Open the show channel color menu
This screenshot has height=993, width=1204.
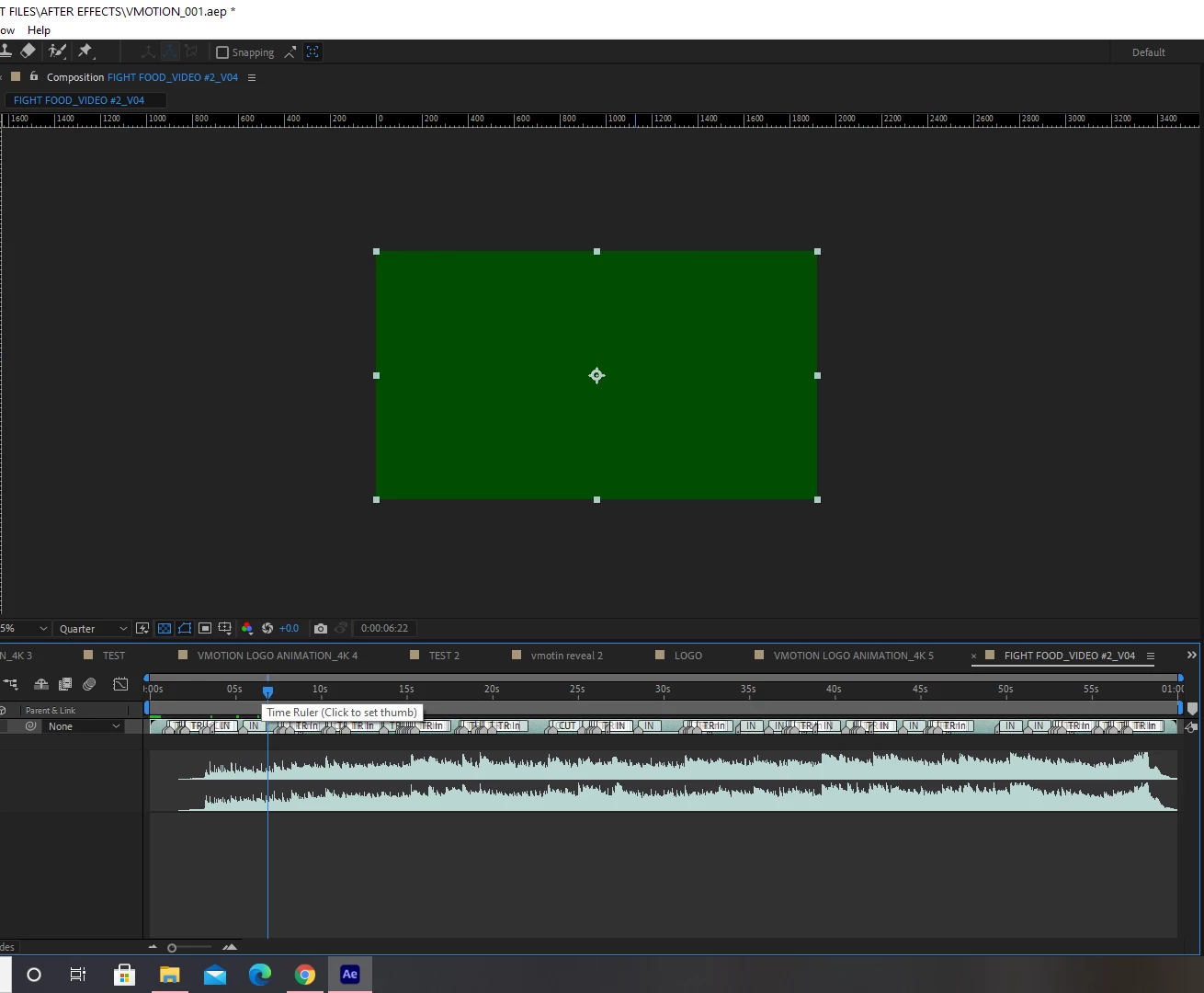coord(247,629)
